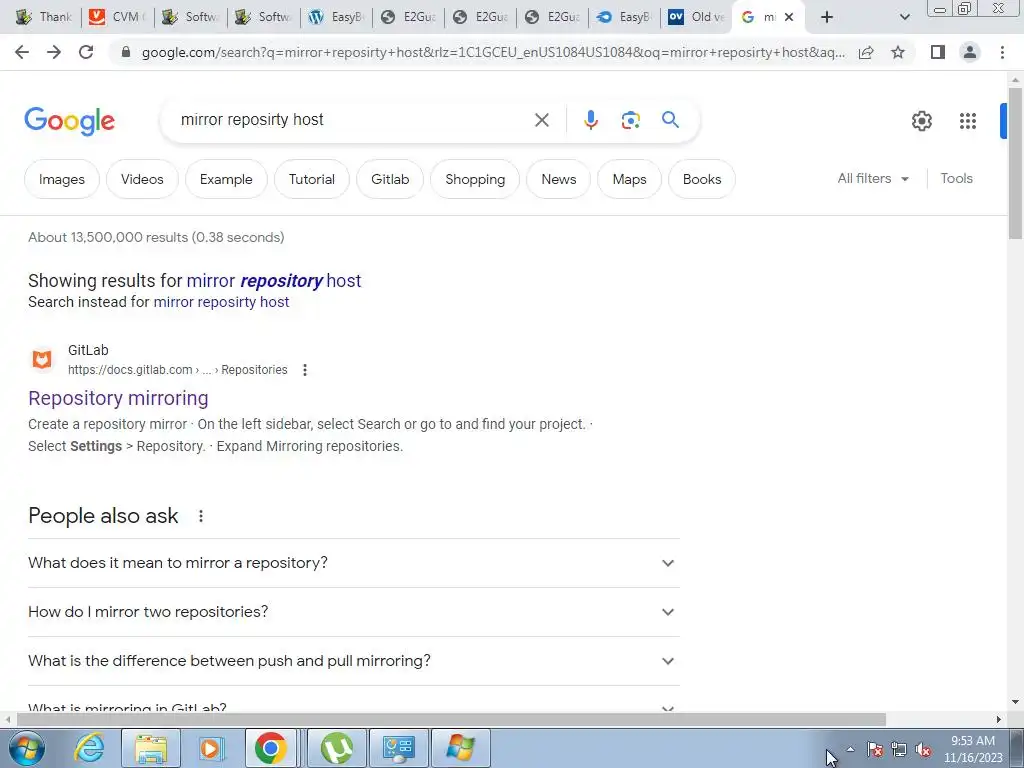Expand push and pull mirroring question
This screenshot has height=768, width=1024.
(x=353, y=661)
